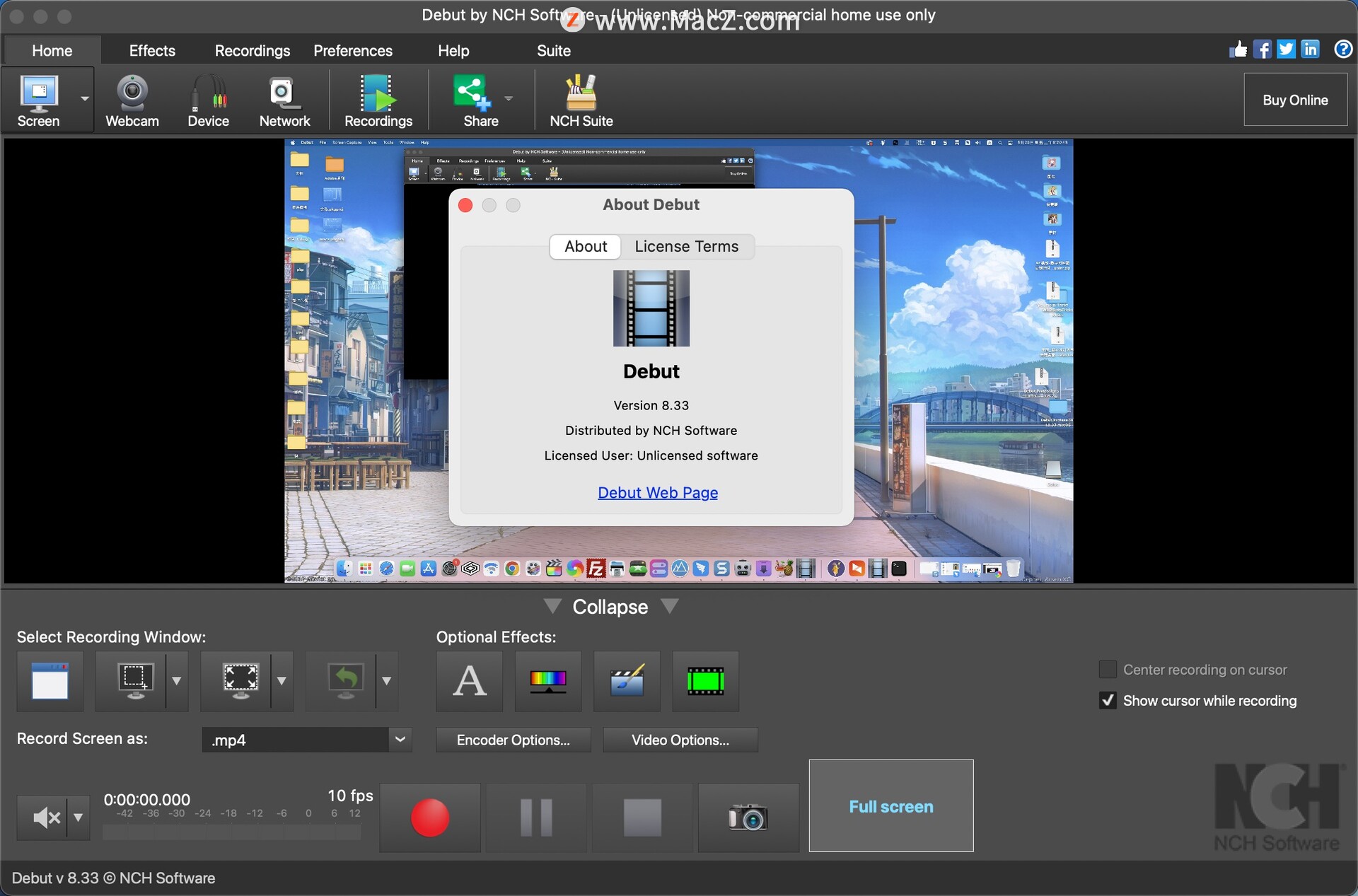1358x896 pixels.
Task: Click the Share toolbar icon
Action: tap(480, 100)
